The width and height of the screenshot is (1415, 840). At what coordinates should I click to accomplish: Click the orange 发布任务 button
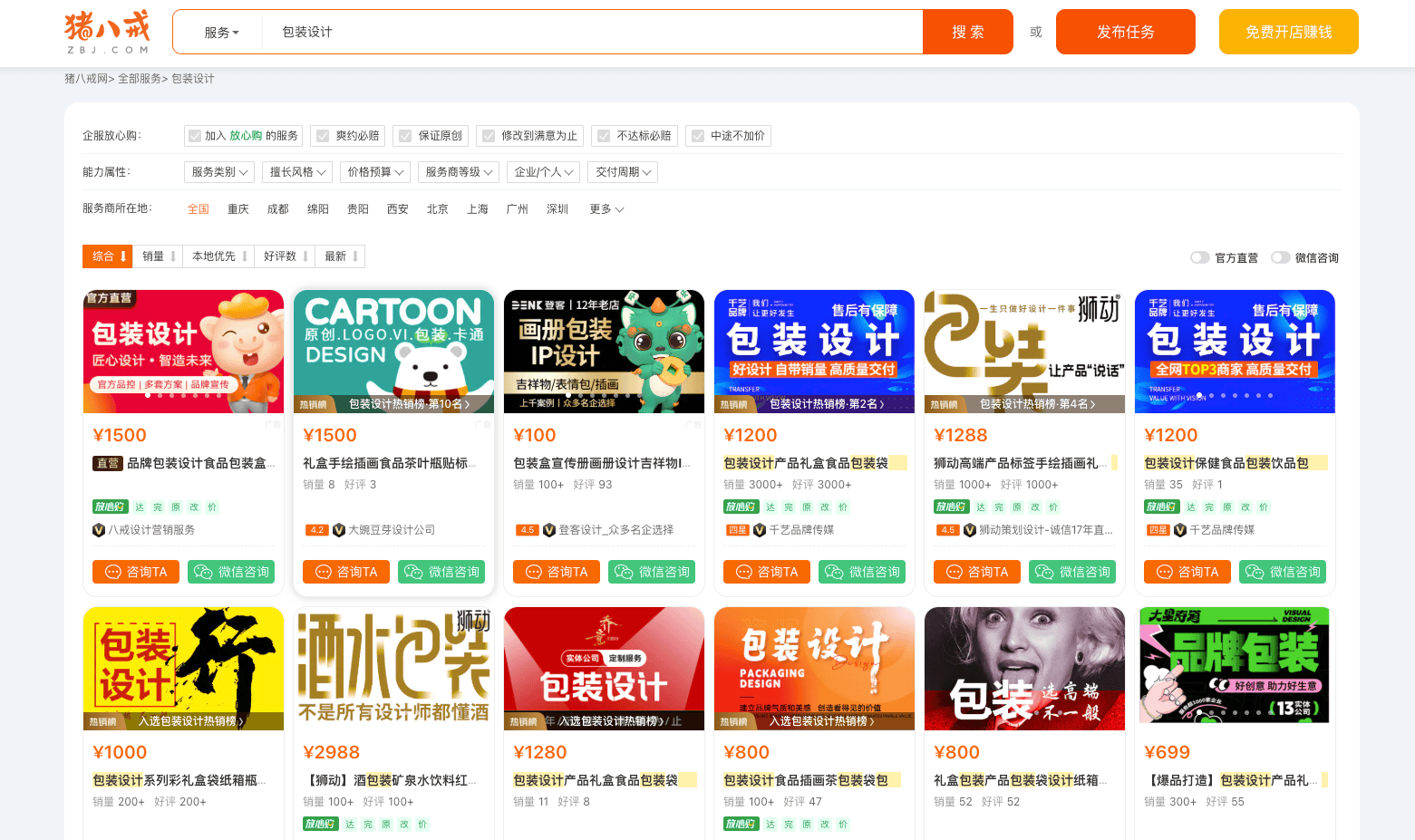pos(1125,32)
